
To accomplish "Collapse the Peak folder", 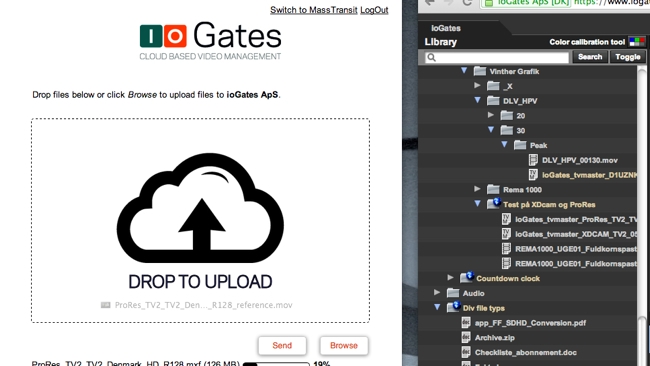I will coord(504,145).
